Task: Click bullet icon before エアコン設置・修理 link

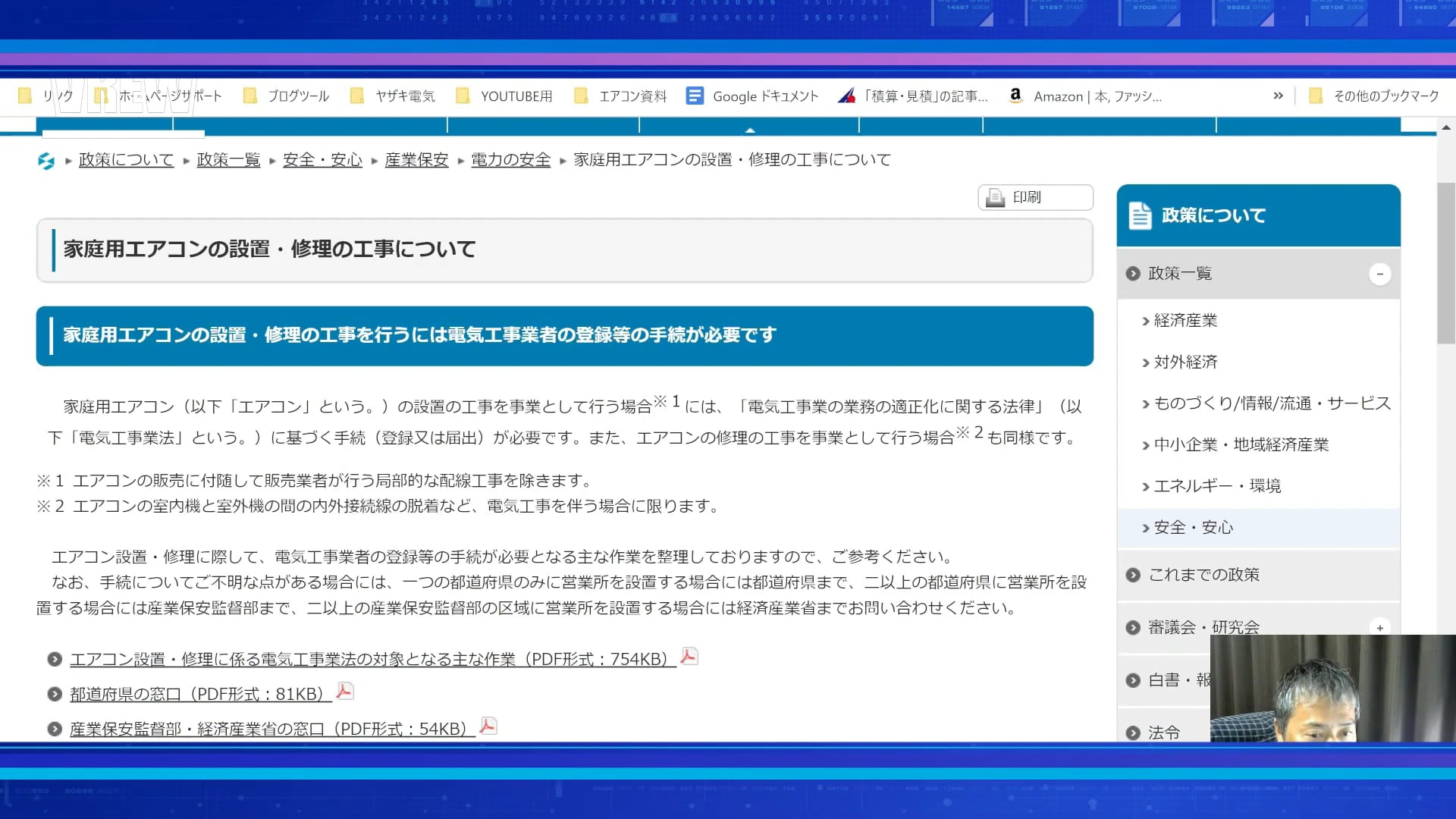Action: pyautogui.click(x=55, y=660)
